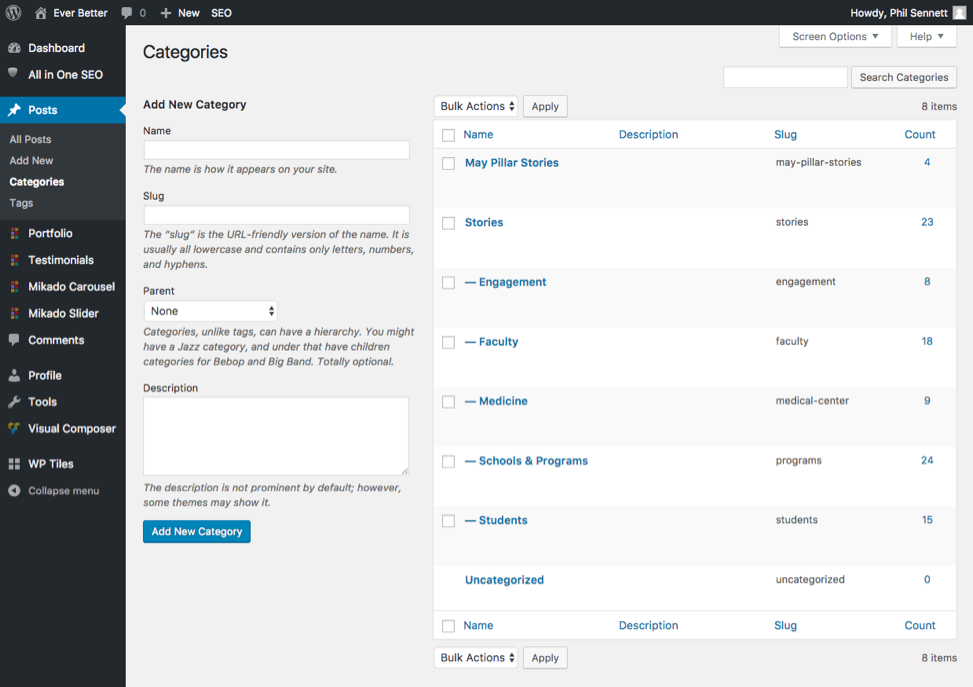Toggle select-all checkbox in table header
Screen dimensions: 973x687
pyautogui.click(x=449, y=135)
